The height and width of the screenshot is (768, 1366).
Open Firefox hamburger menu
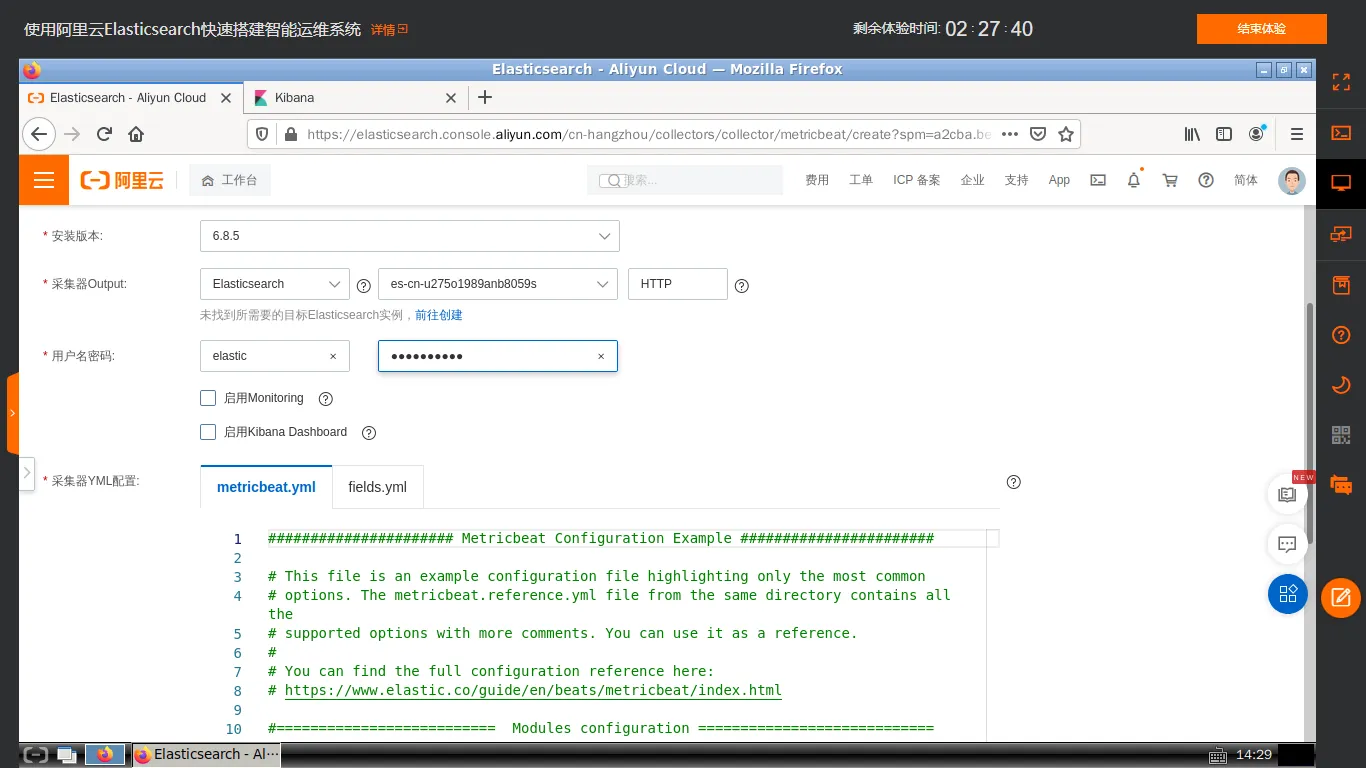(x=1297, y=134)
